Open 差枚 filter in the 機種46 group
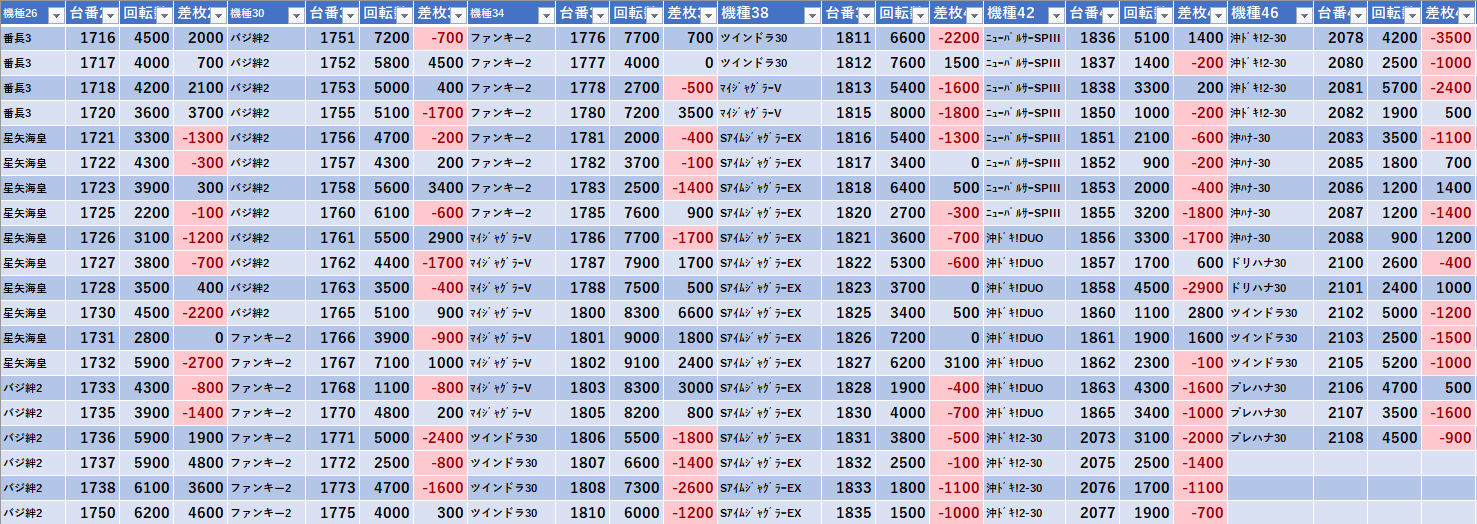The height and width of the screenshot is (524, 1477). coord(1465,15)
